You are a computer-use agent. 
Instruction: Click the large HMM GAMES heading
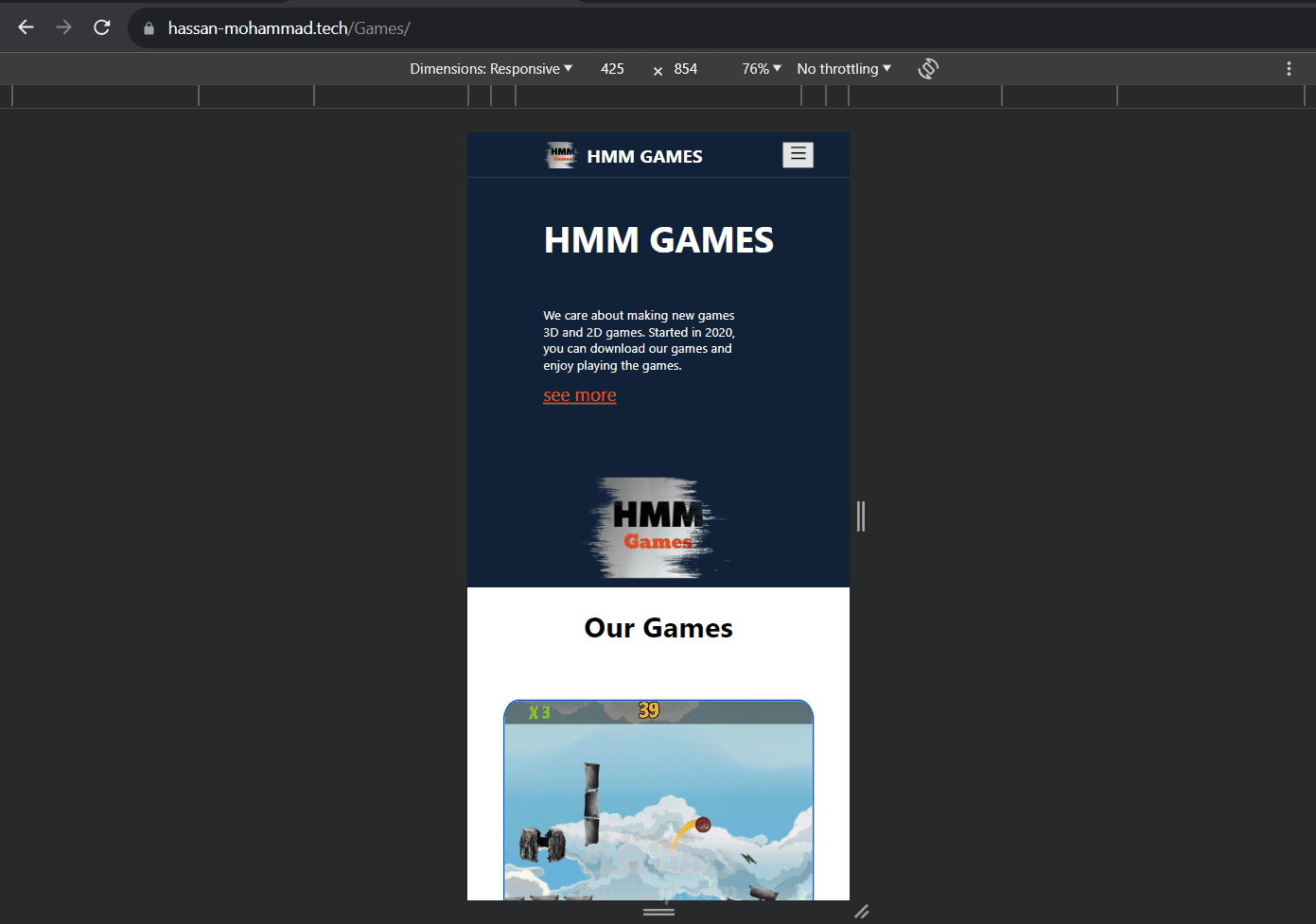pyautogui.click(x=658, y=240)
